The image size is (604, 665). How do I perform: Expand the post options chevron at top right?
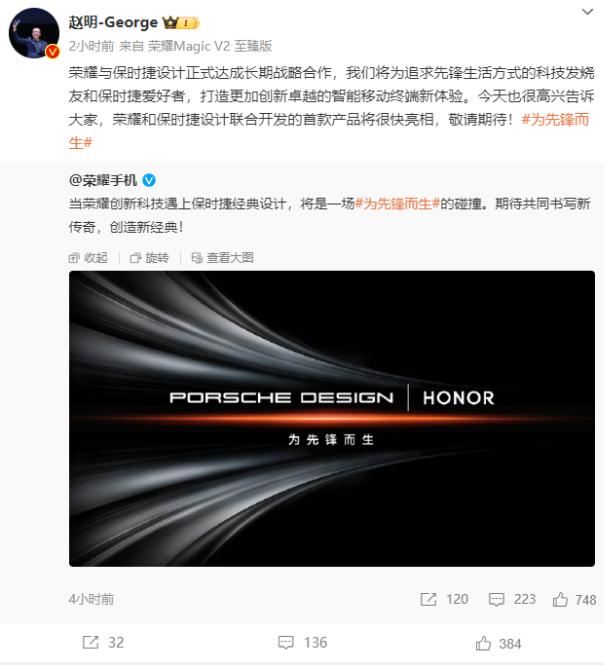tap(587, 12)
